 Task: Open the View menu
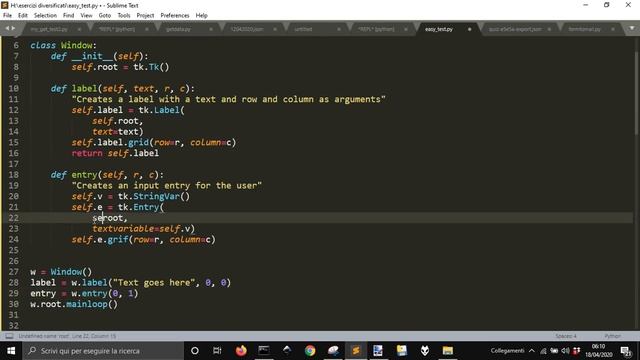coord(86,16)
